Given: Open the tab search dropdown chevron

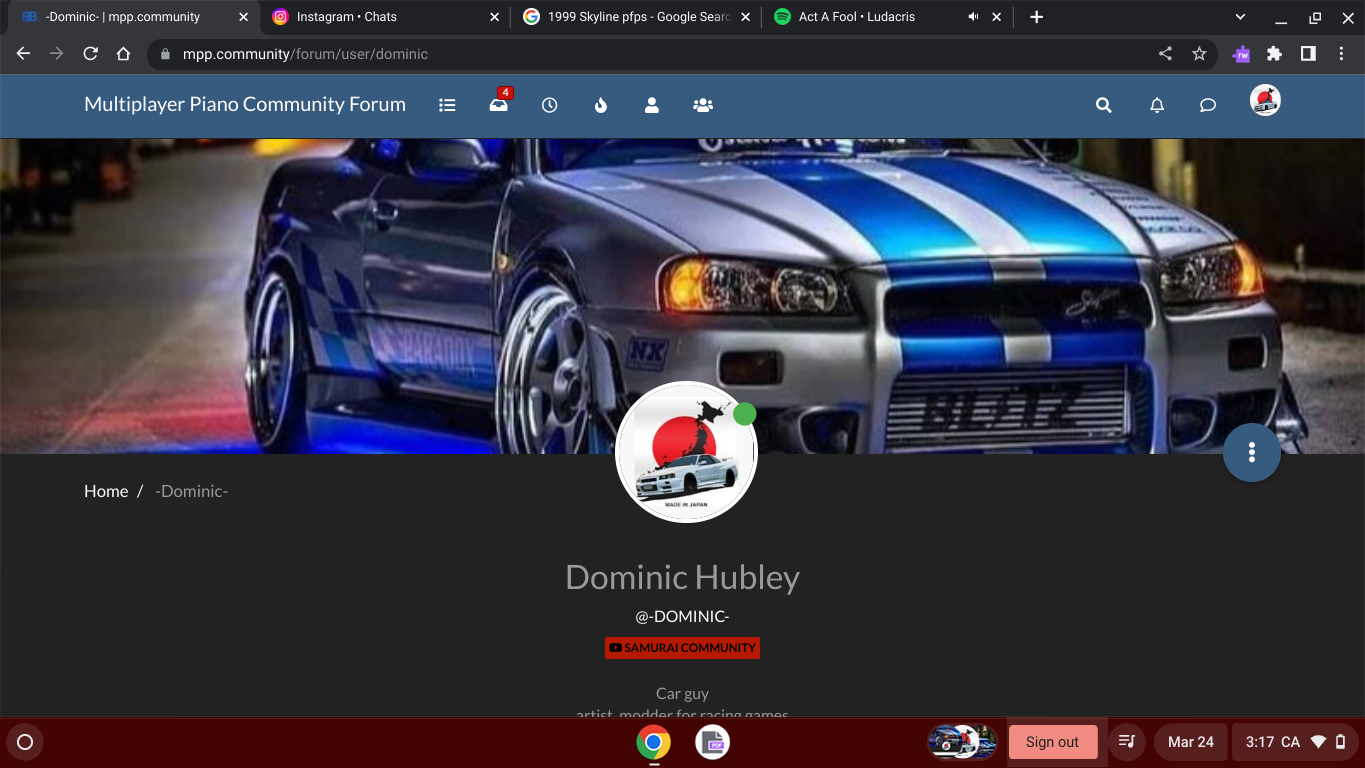Looking at the screenshot, I should (1240, 17).
